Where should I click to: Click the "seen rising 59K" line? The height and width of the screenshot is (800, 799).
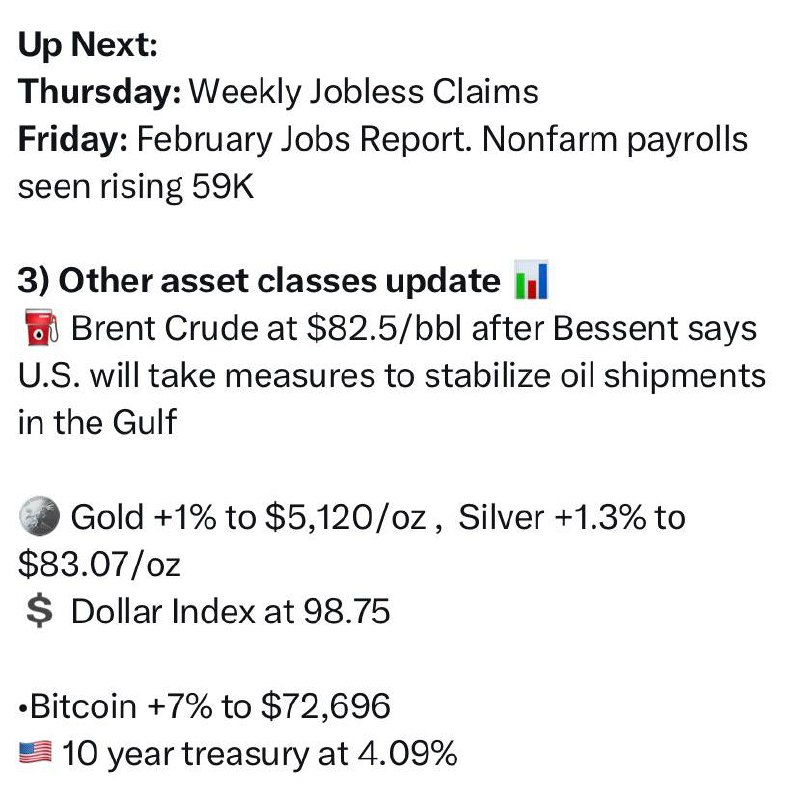tap(136, 187)
